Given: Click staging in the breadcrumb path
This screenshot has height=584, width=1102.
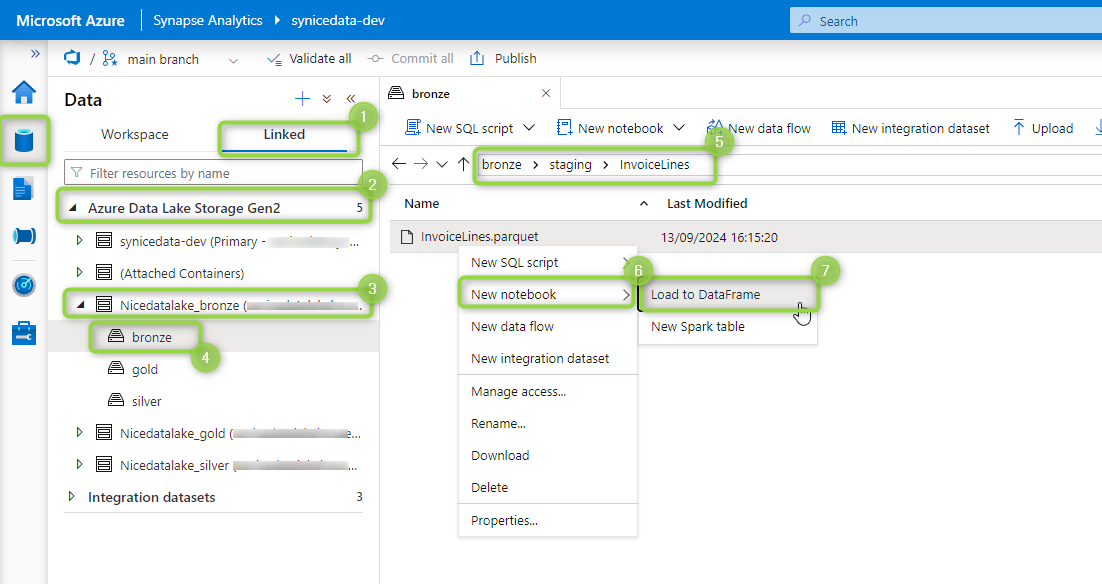Looking at the screenshot, I should pyautogui.click(x=570, y=164).
